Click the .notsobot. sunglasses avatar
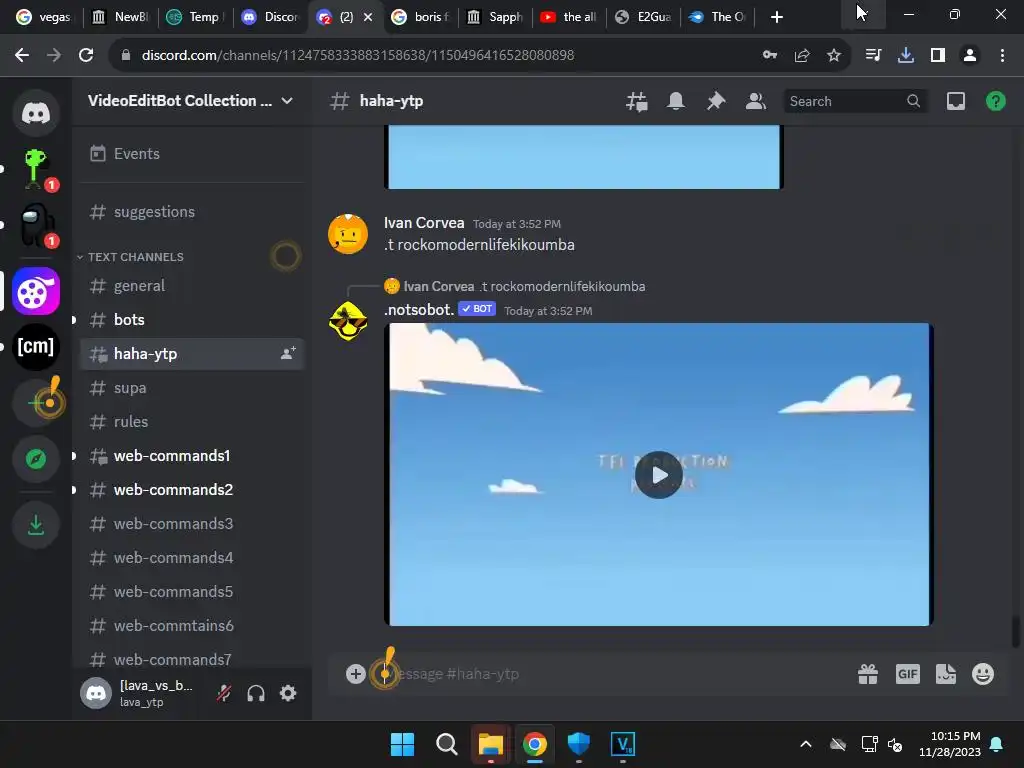1024x768 pixels. click(x=347, y=321)
